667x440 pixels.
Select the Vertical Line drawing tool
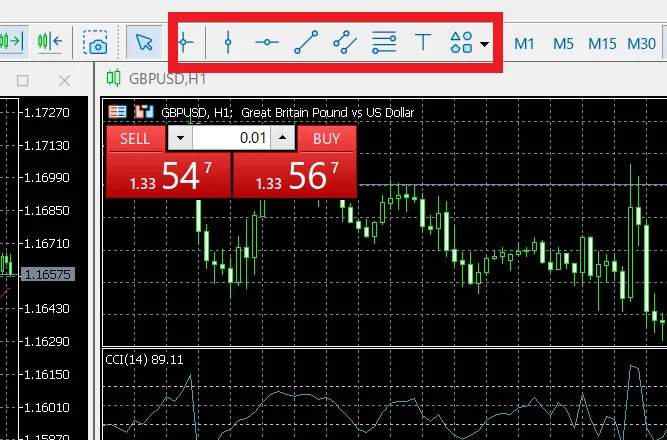coord(228,42)
